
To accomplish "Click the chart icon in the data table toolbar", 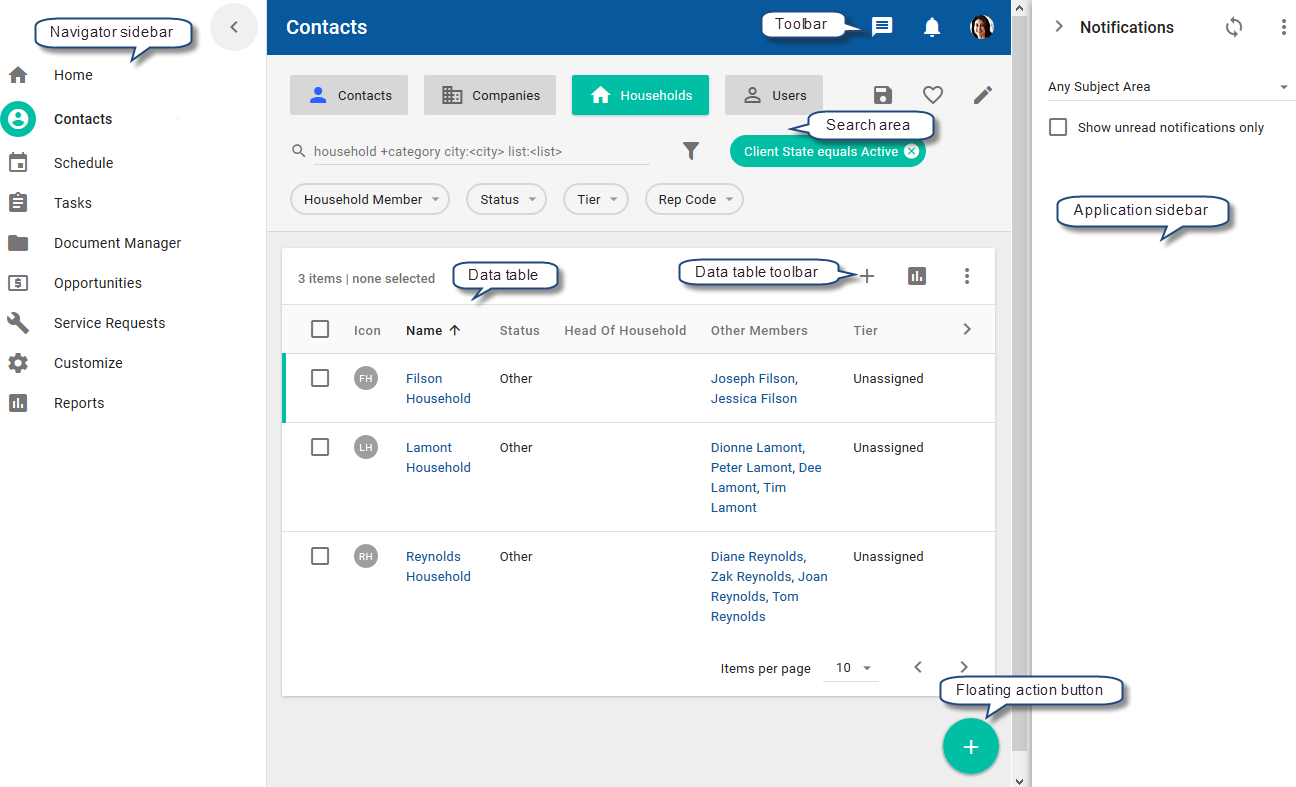I will (x=917, y=275).
